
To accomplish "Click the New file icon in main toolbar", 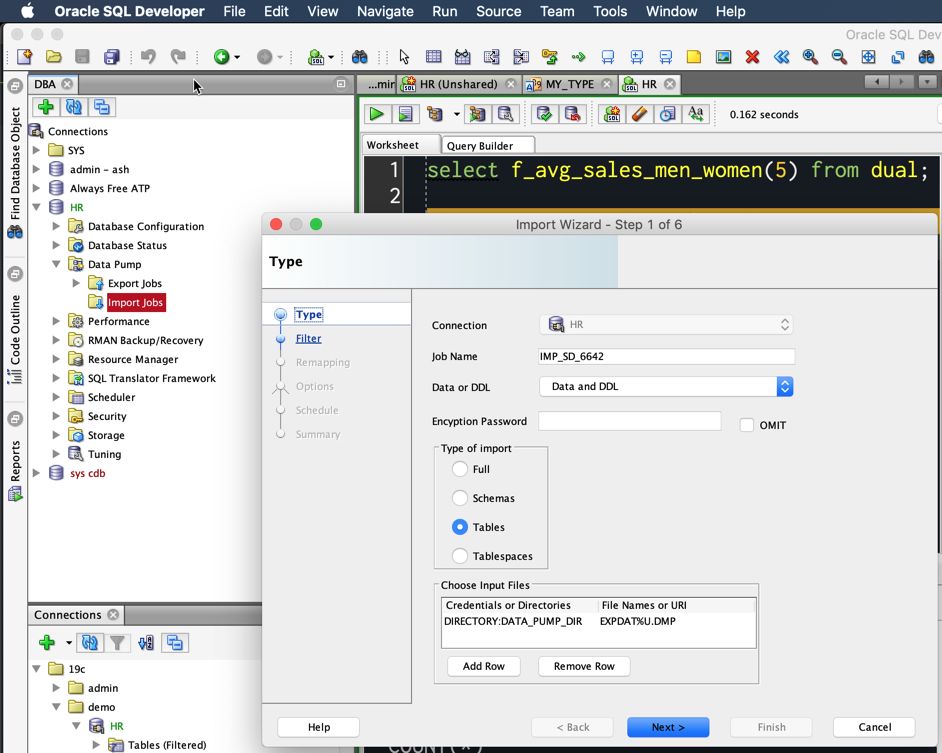I will (x=25, y=56).
